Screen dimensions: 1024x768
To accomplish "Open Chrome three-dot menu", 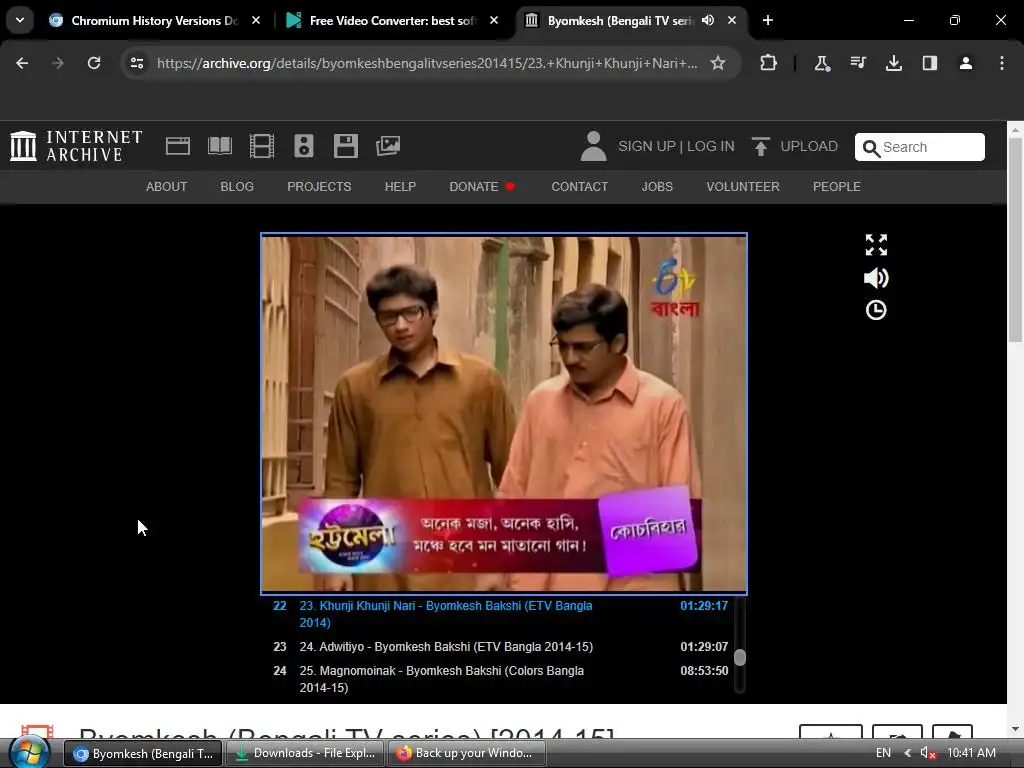I will point(1002,63).
